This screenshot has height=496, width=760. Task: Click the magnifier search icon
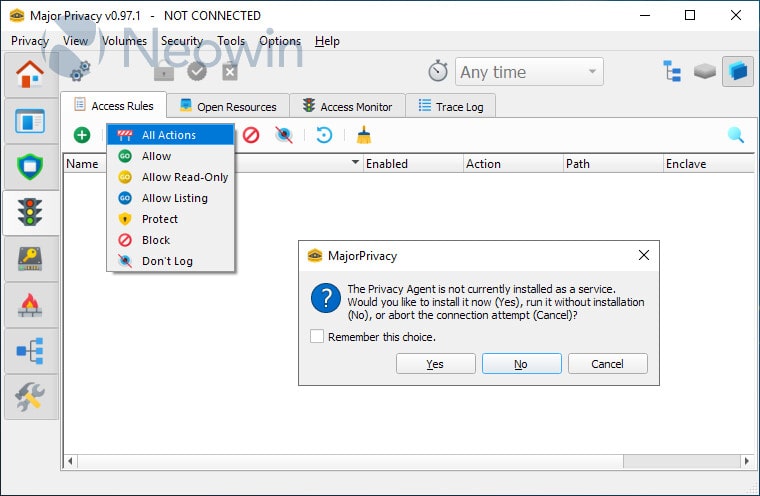(735, 135)
